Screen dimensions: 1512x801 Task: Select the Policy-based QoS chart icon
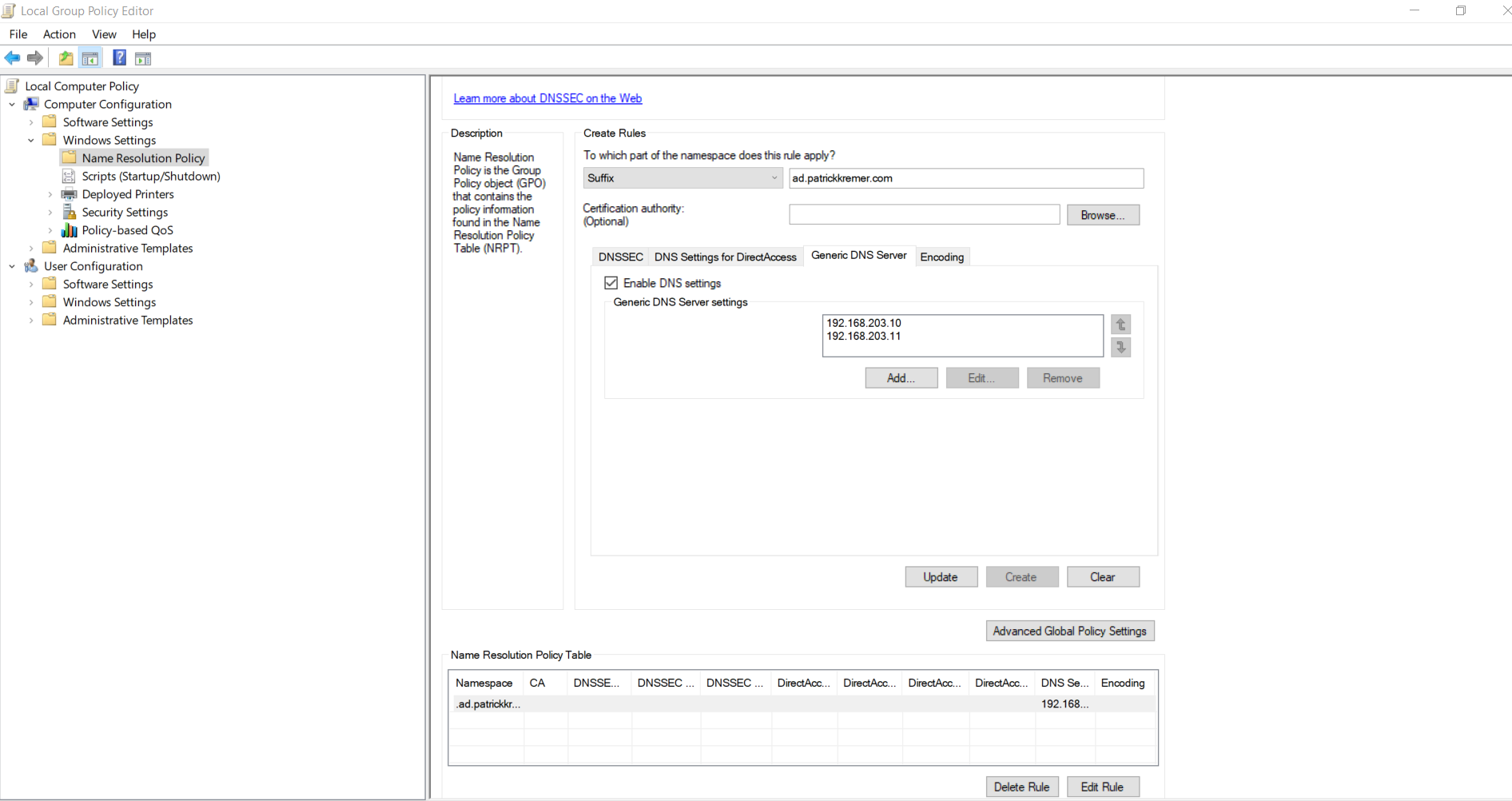point(68,230)
